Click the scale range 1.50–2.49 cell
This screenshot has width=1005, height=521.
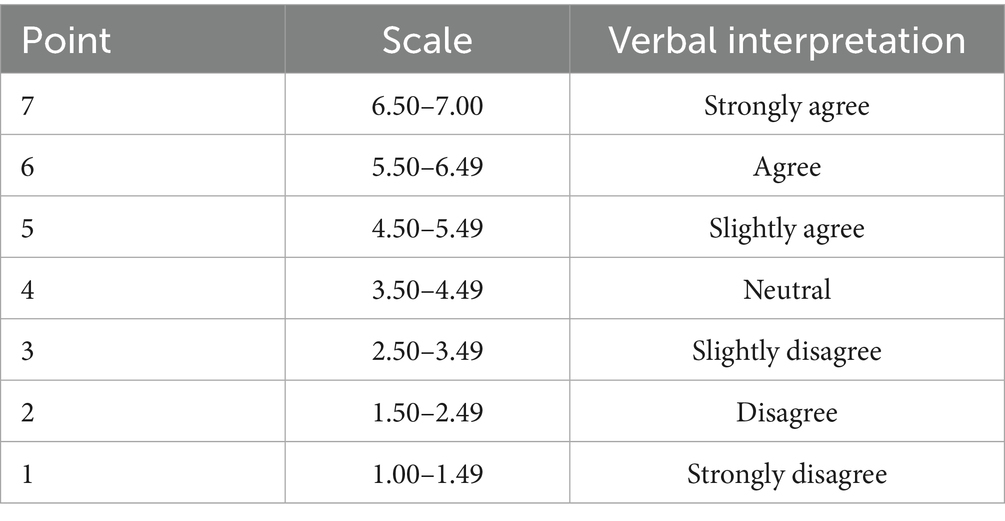coord(427,412)
